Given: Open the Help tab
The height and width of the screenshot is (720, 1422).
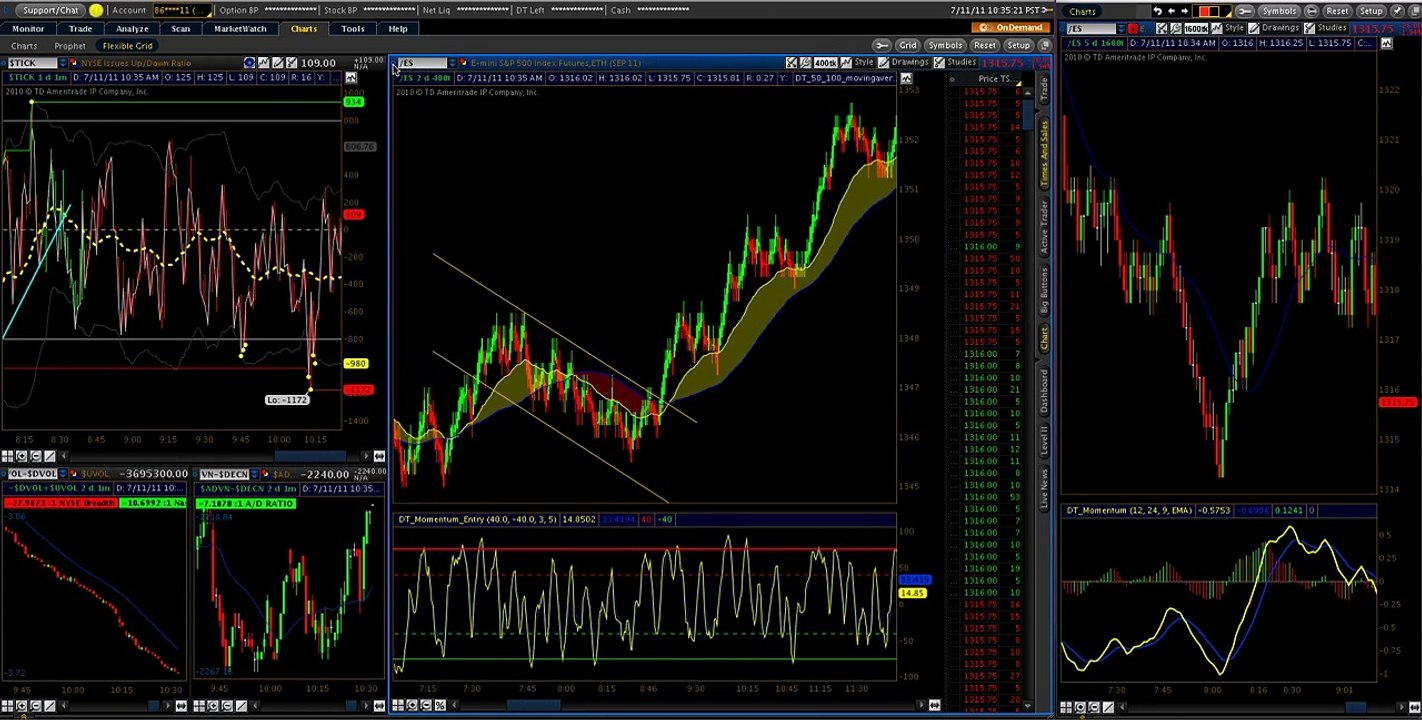Looking at the screenshot, I should click(x=398, y=29).
